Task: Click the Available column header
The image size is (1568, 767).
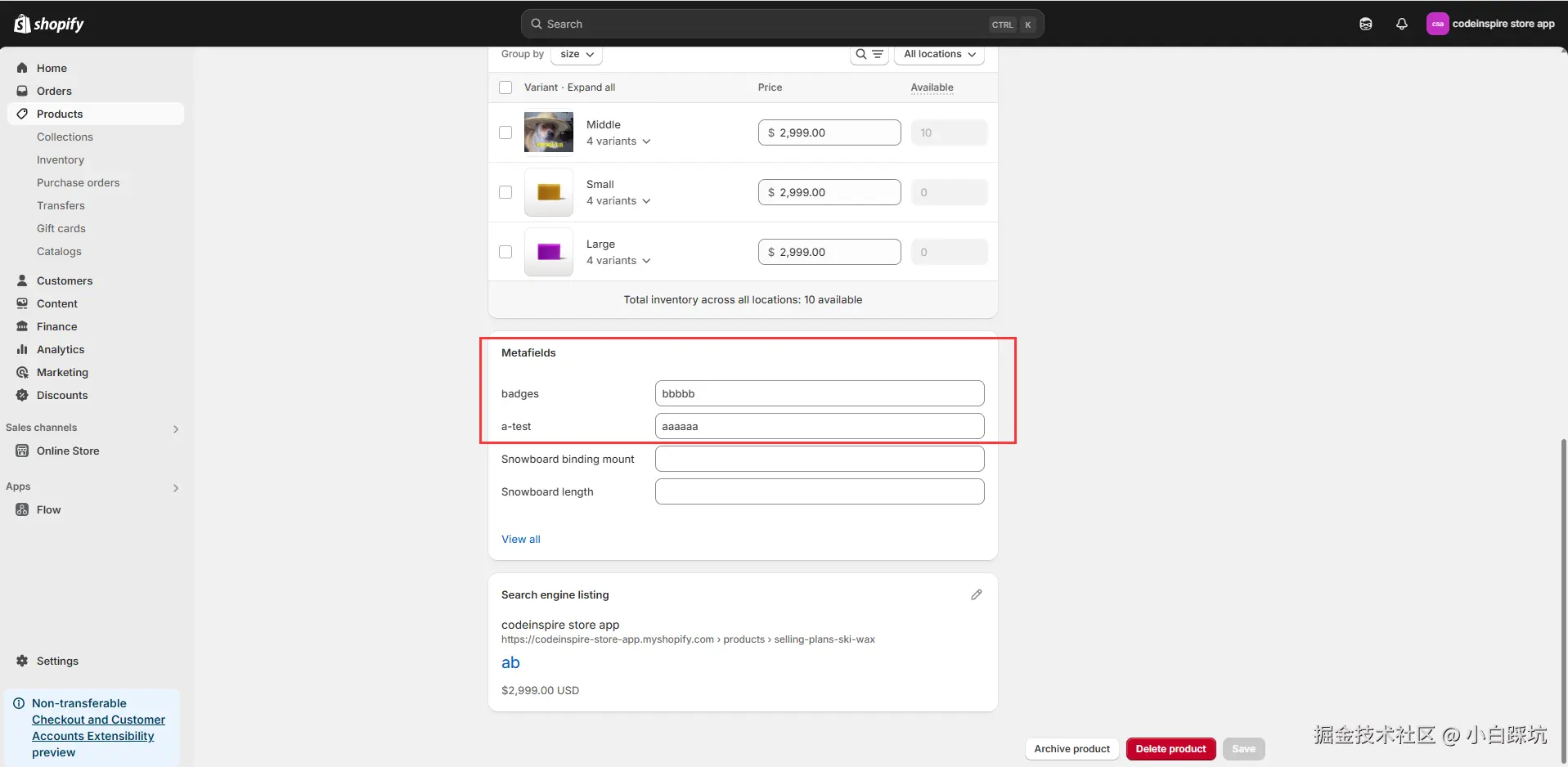Action: [x=932, y=87]
